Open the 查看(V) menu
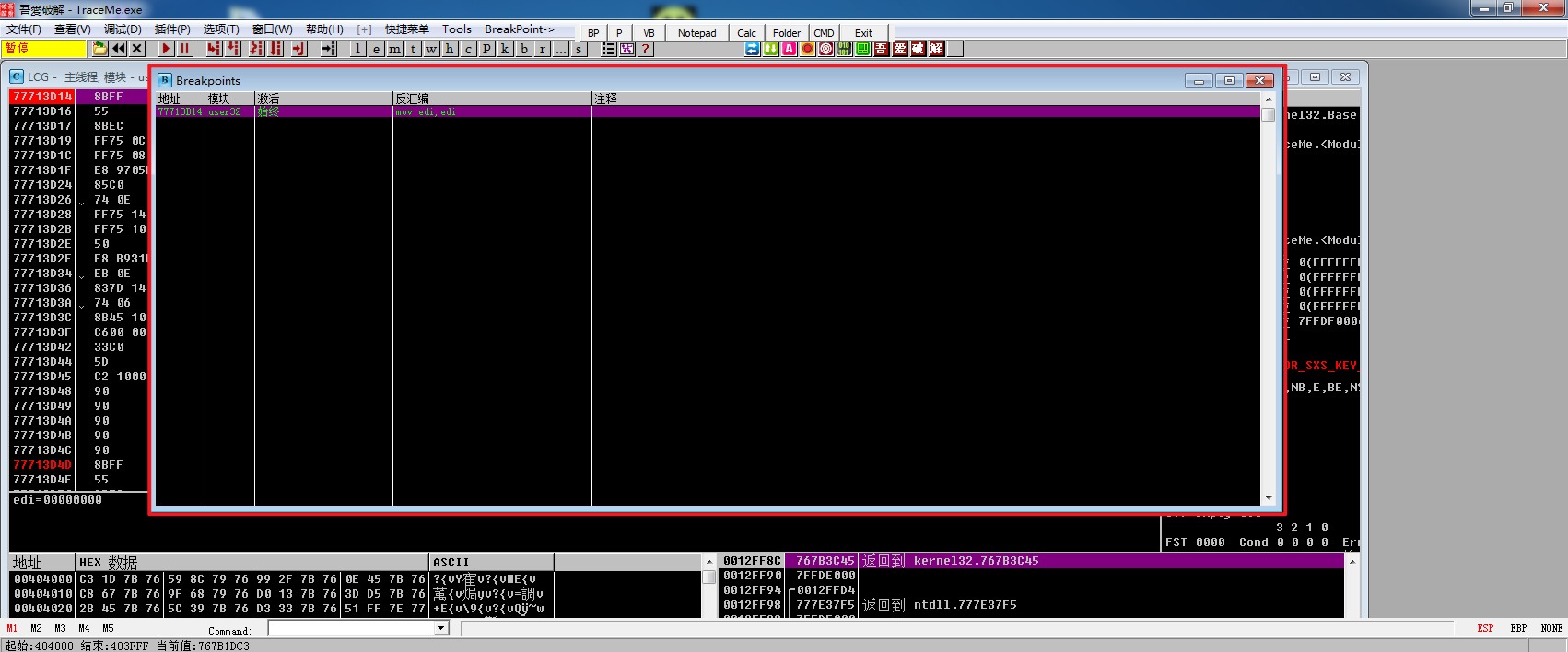Screen dimensions: 1568x652 (x=73, y=29)
